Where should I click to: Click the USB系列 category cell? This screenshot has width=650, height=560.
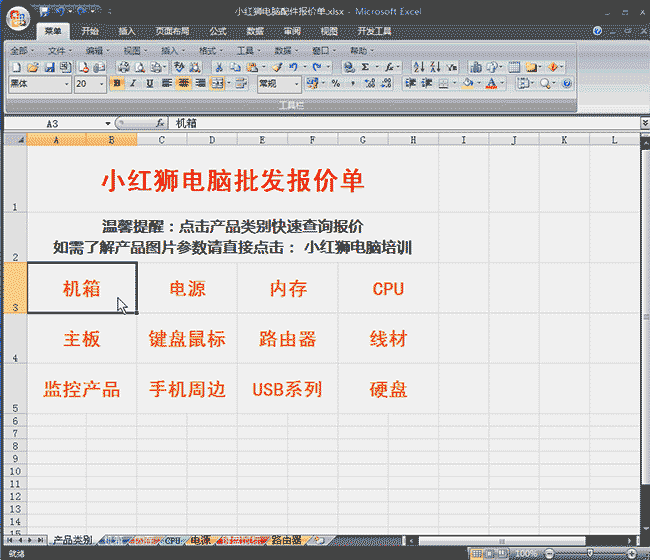click(x=288, y=389)
